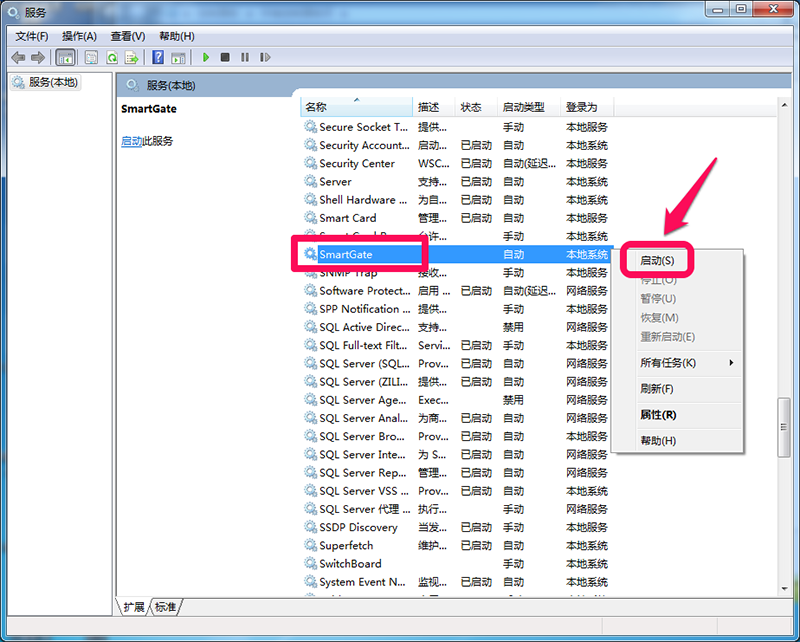Click the blue Help question mark icon
This screenshot has width=800, height=642.
[158, 58]
